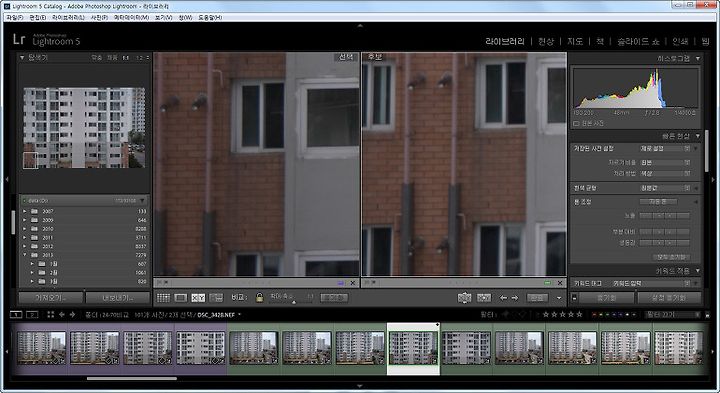Click the Reset All button in Quick Develop
This screenshot has width=720, height=393.
point(671,257)
